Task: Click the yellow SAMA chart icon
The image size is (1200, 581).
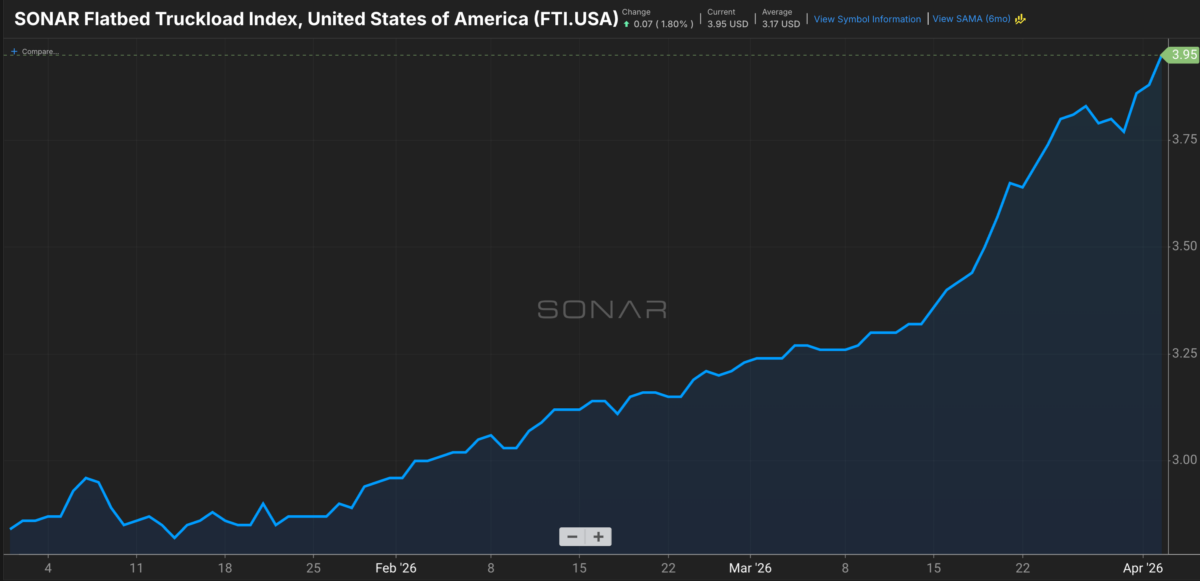Action: click(x=1021, y=19)
